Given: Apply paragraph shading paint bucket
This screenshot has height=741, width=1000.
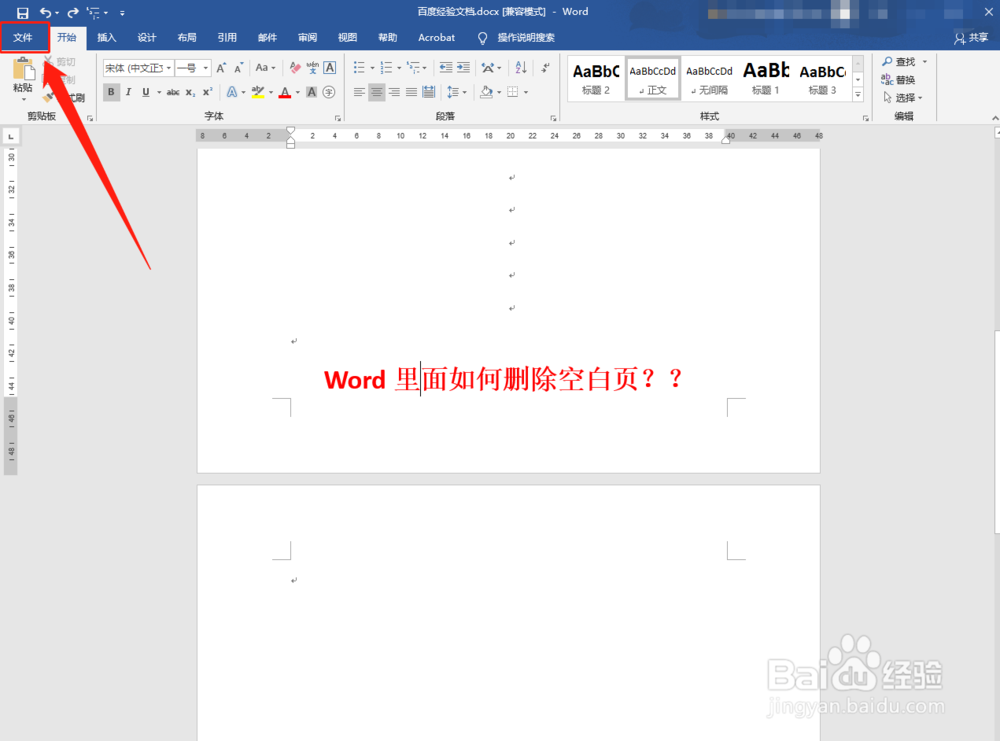Looking at the screenshot, I should coord(486,92).
